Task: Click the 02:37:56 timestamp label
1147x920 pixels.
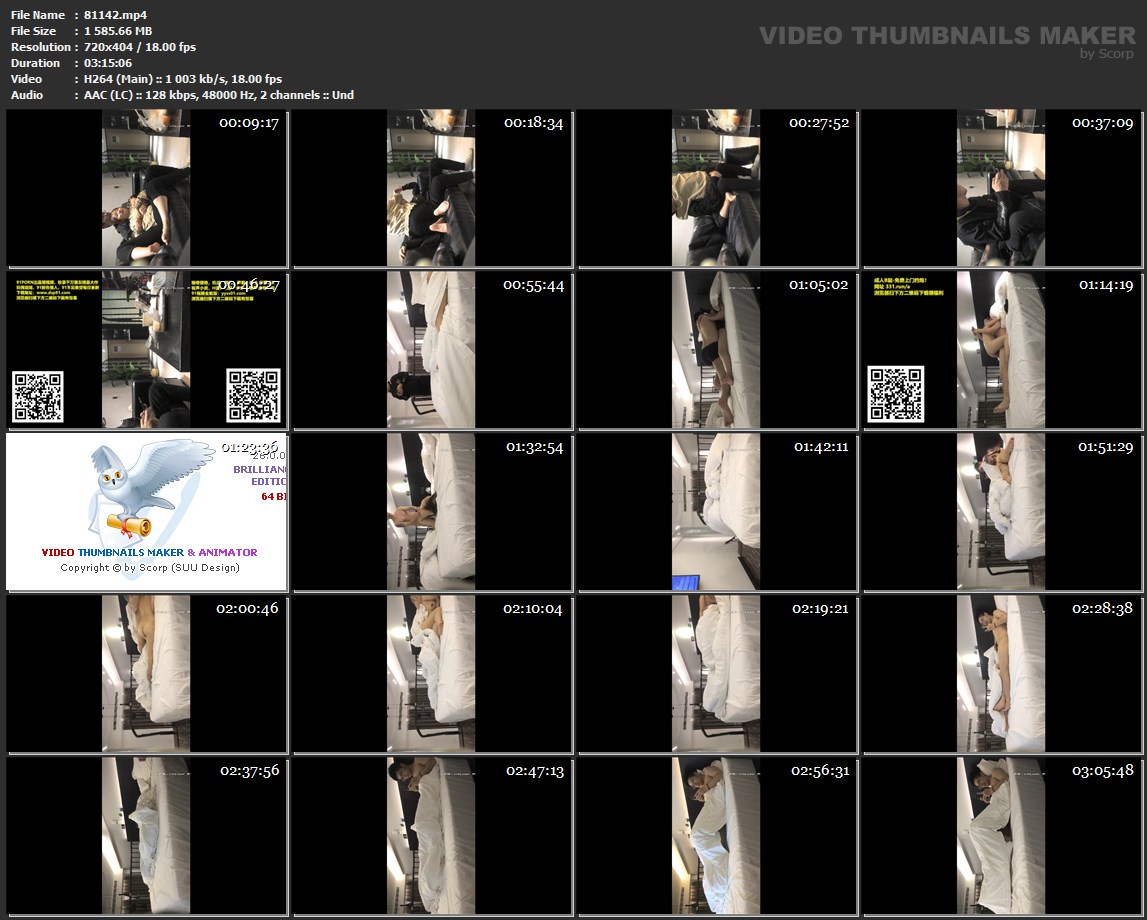Action: coord(249,771)
